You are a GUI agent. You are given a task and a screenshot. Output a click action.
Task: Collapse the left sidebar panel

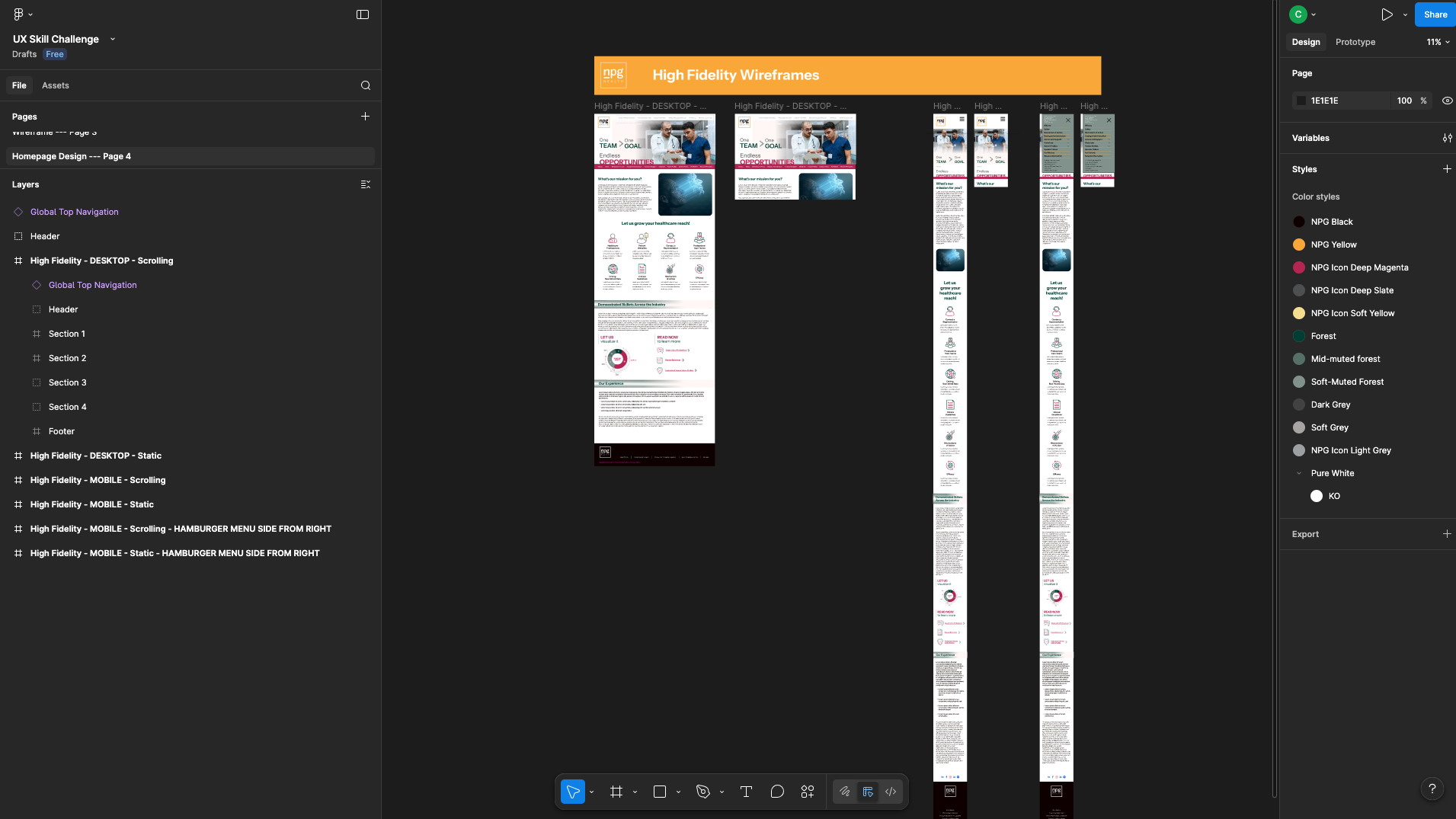(x=363, y=14)
